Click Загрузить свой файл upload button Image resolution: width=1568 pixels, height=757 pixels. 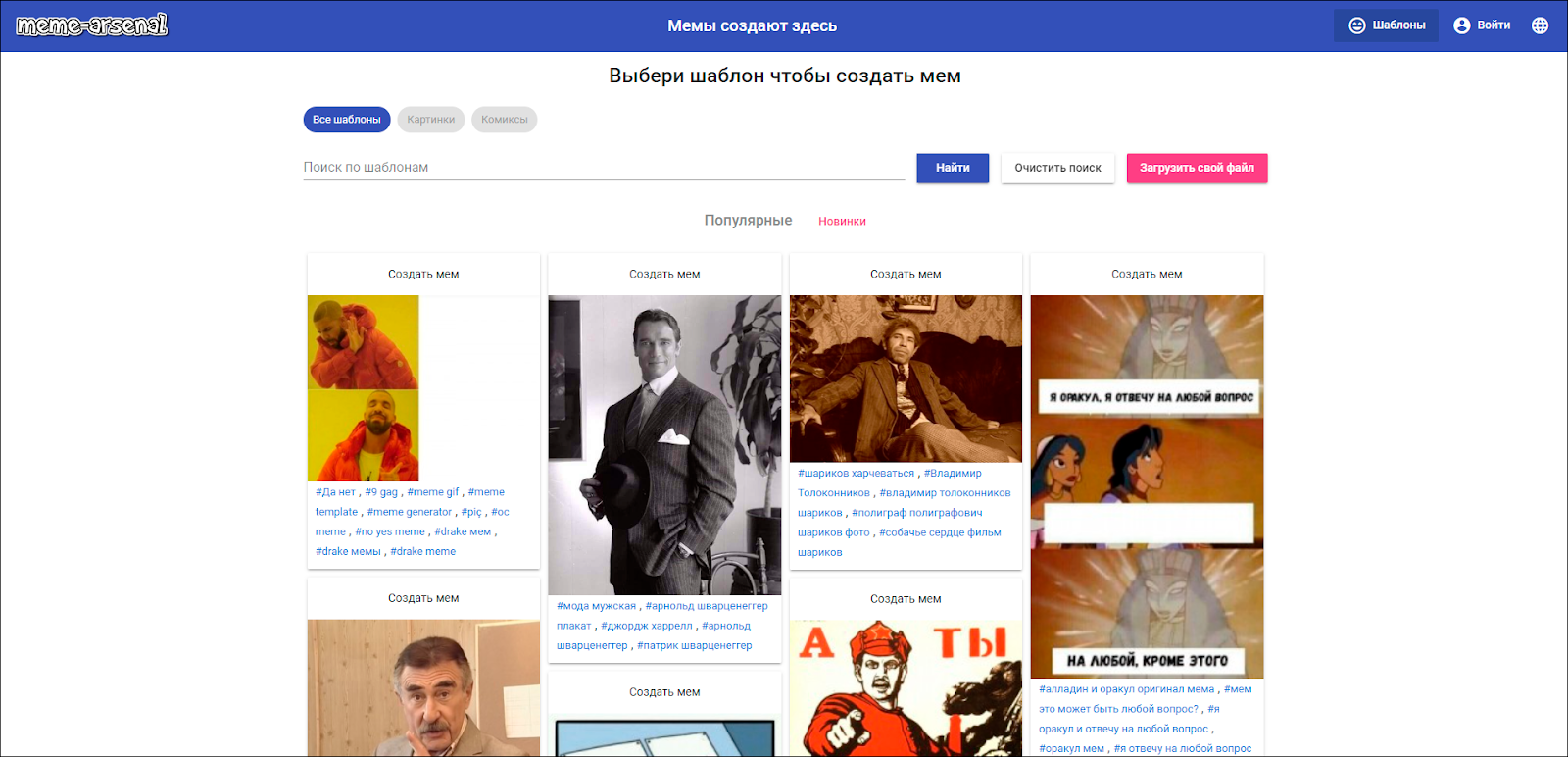pyautogui.click(x=1196, y=168)
